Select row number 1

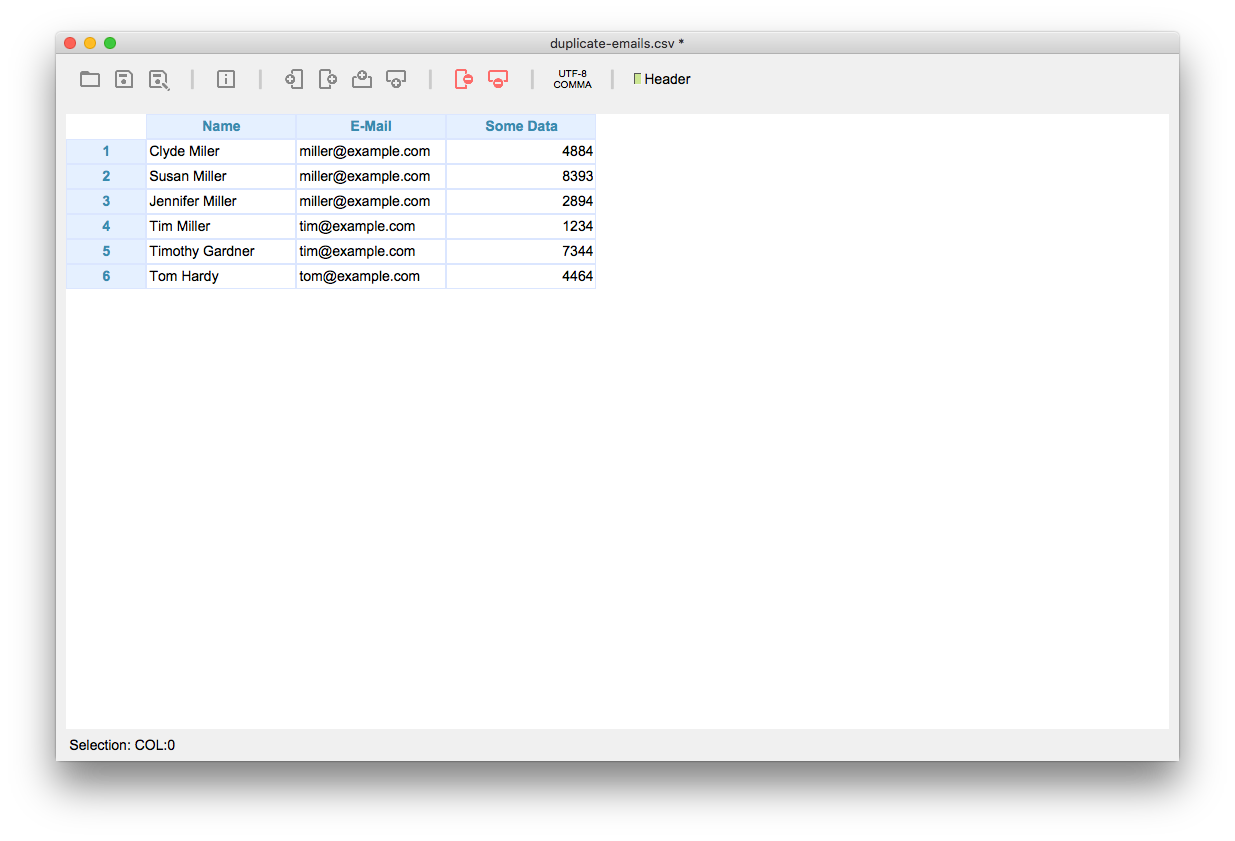[106, 151]
